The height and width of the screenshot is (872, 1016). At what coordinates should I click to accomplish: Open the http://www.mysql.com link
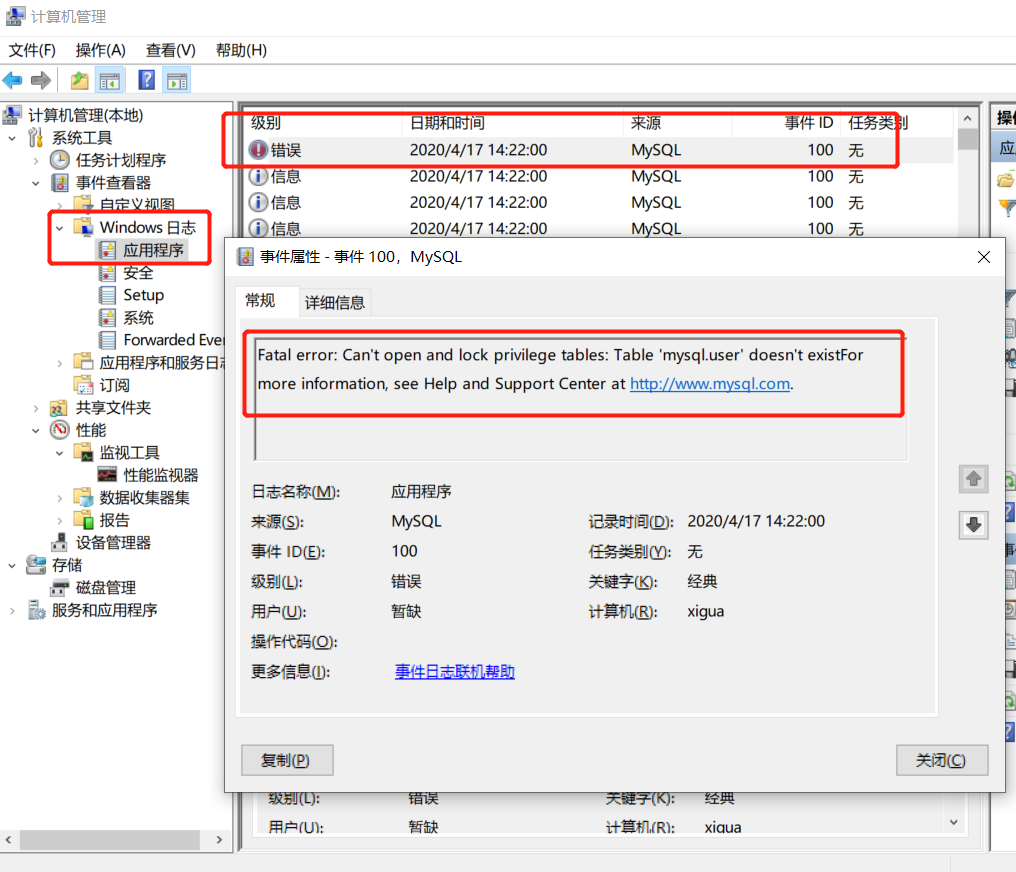[x=710, y=384]
